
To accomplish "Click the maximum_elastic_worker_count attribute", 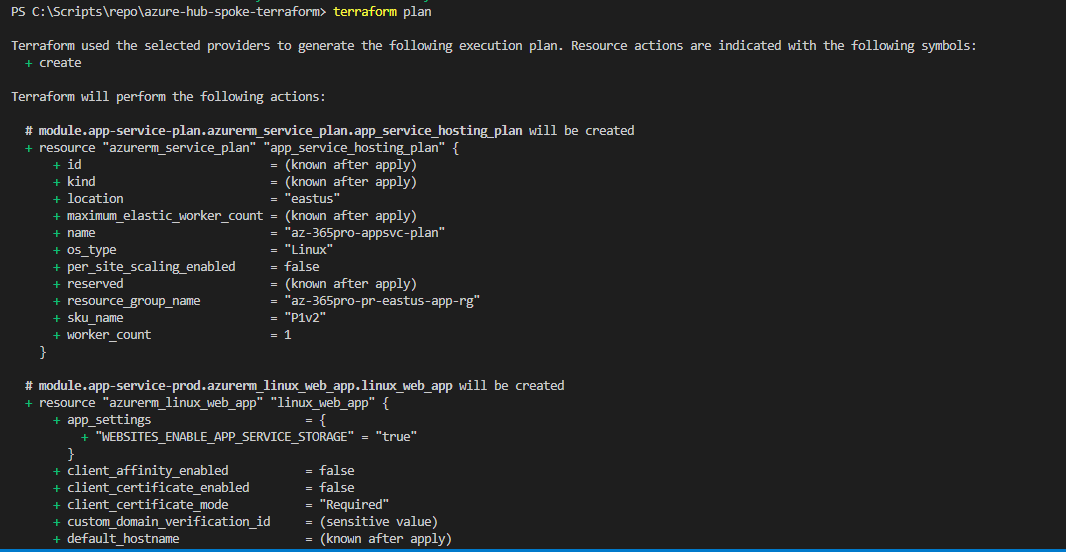I will (165, 215).
